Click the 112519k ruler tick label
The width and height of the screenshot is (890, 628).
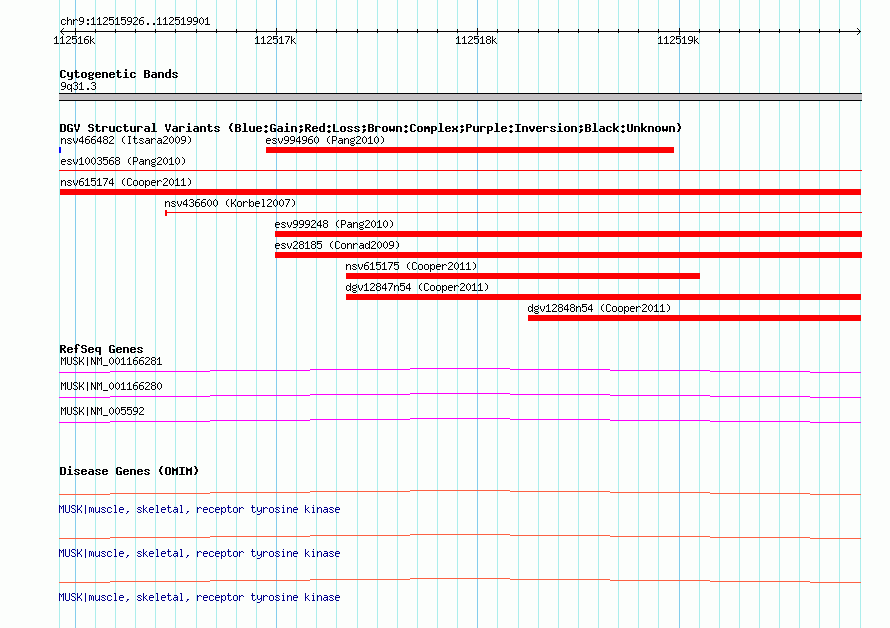678,40
